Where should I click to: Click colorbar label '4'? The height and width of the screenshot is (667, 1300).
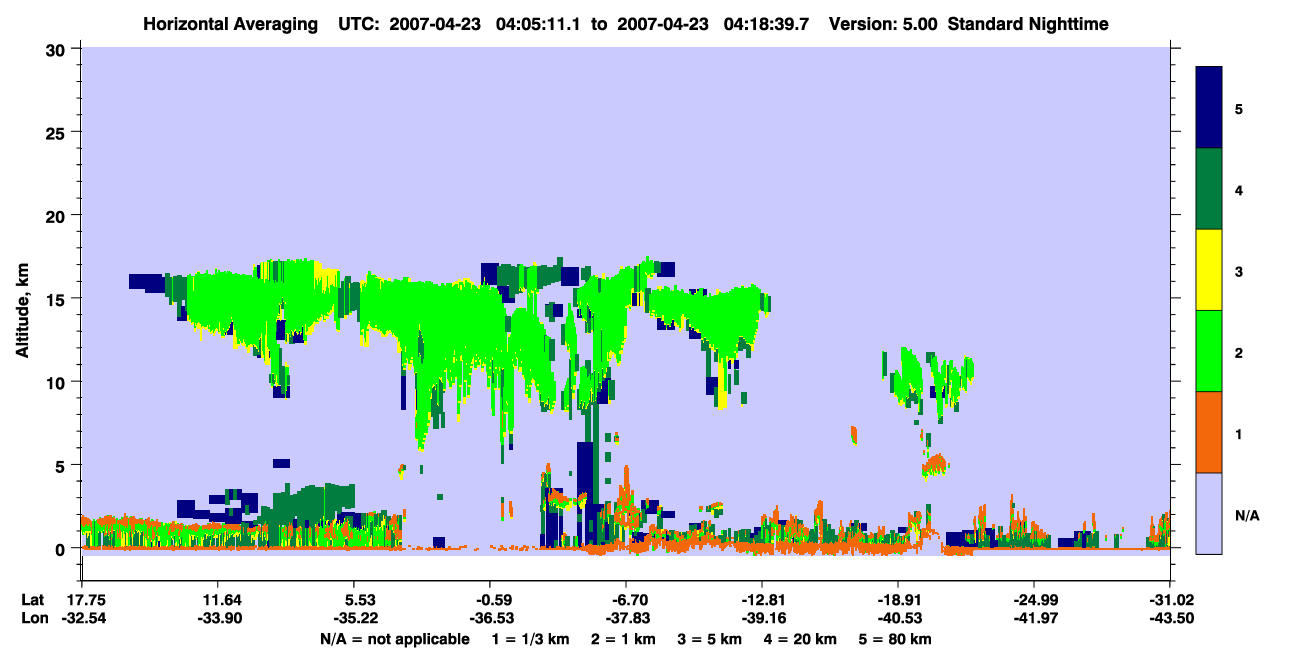pos(1239,190)
